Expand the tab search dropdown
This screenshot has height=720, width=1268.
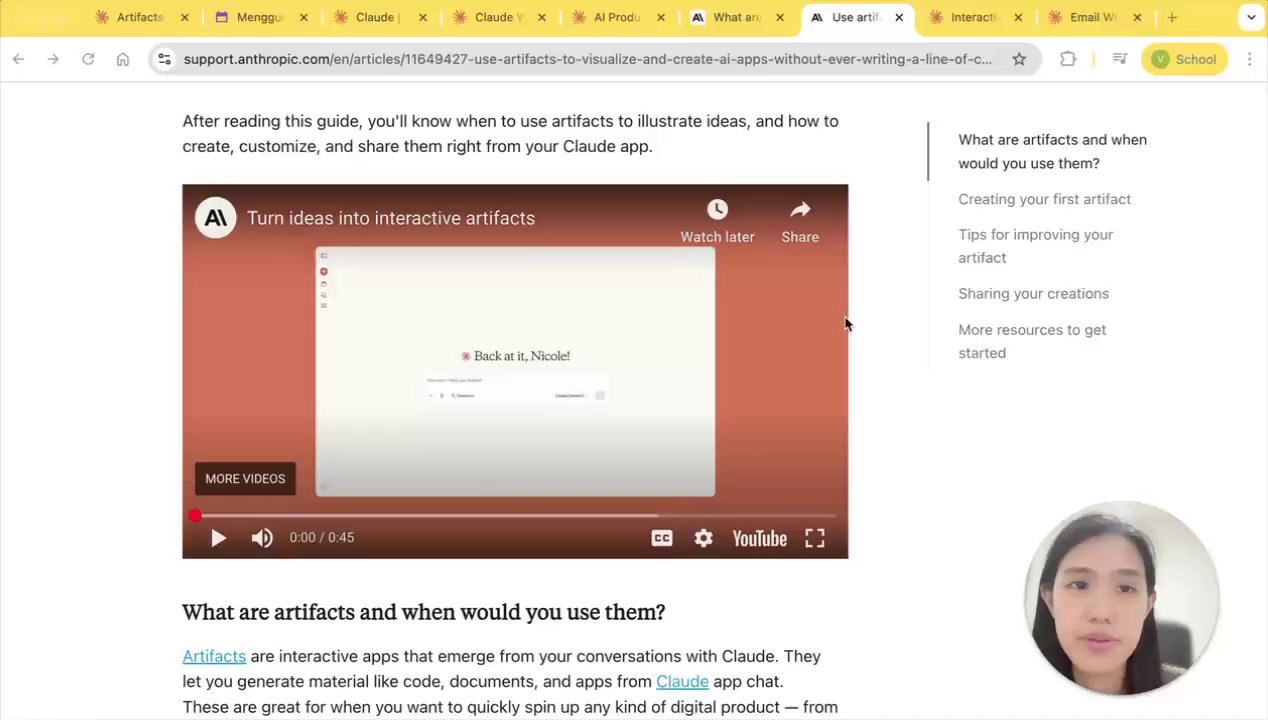point(1251,17)
